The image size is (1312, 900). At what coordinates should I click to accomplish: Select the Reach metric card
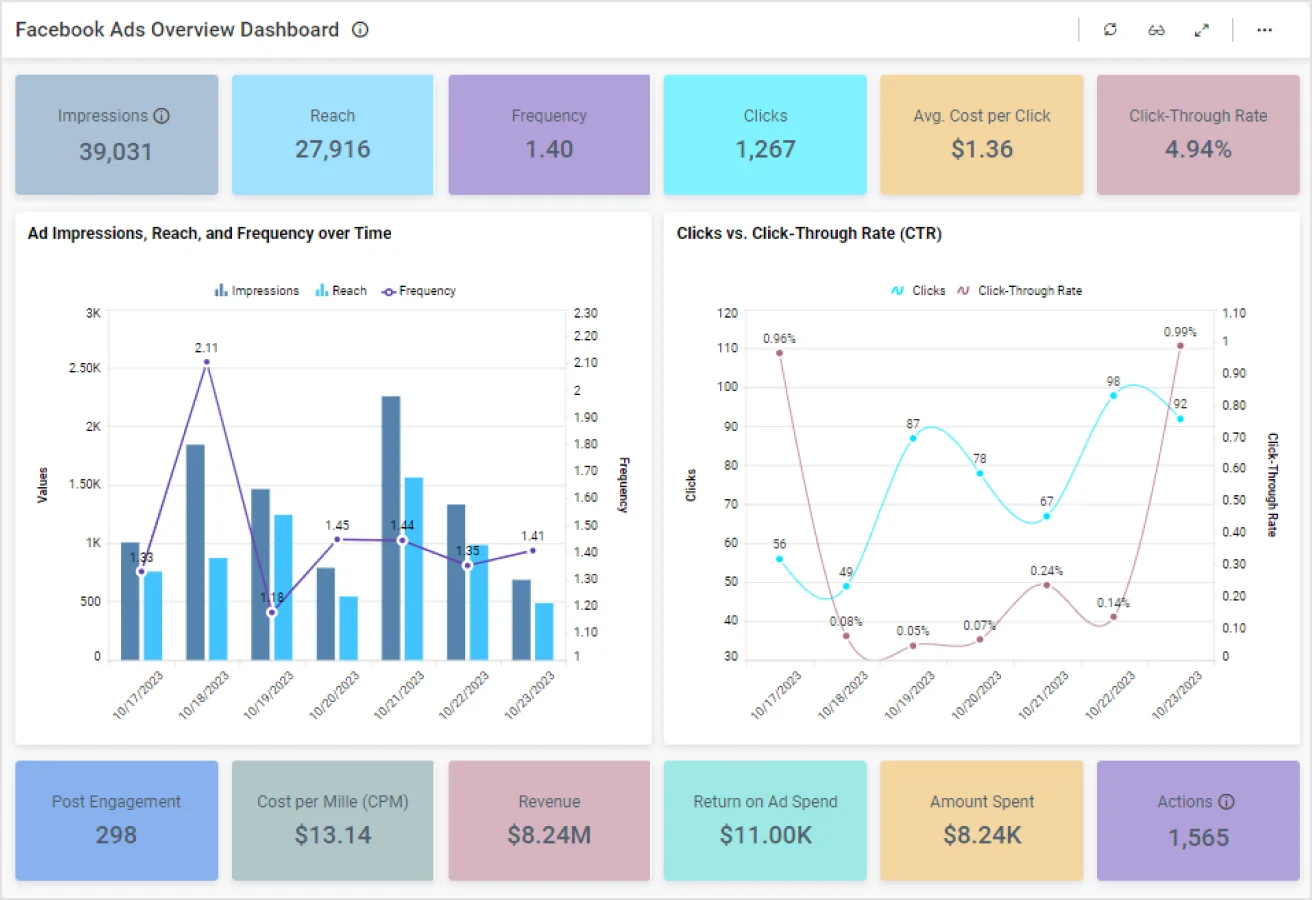click(x=332, y=135)
